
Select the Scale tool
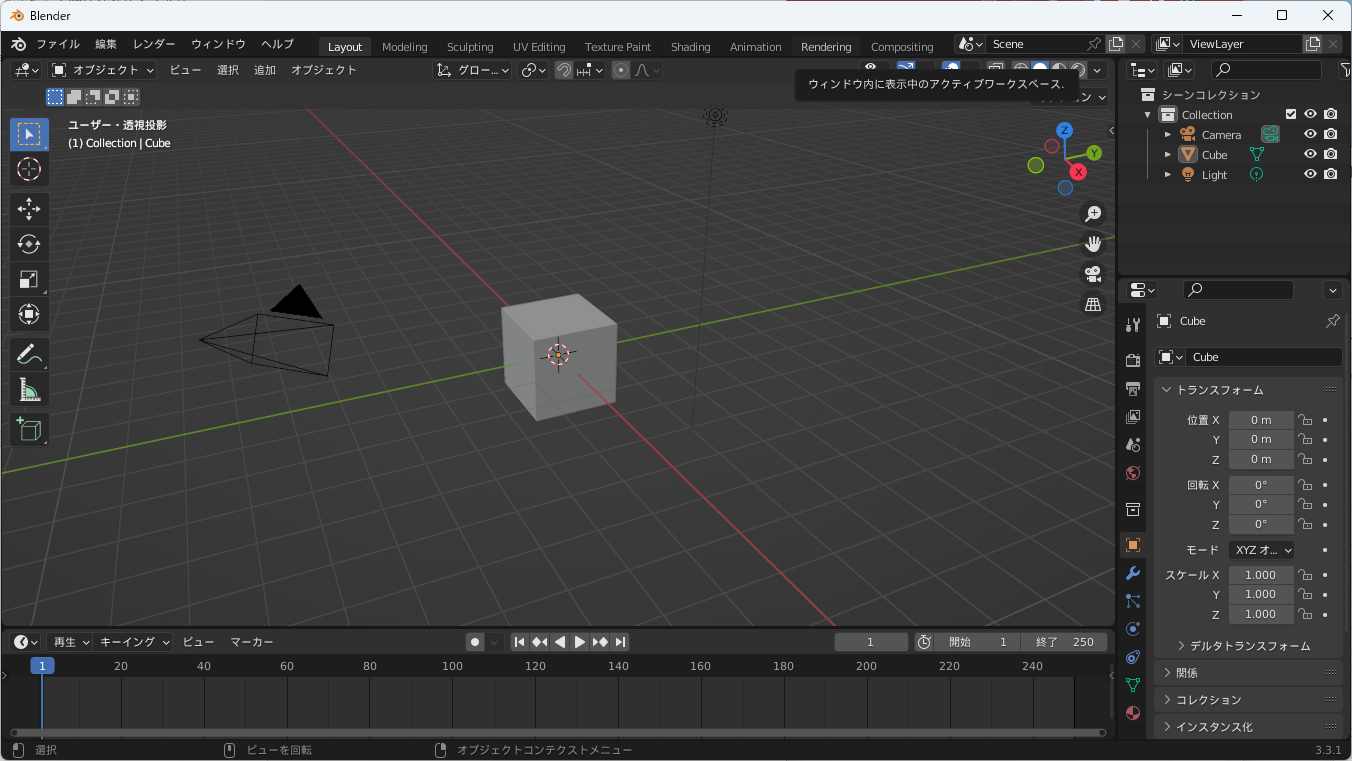coord(29,280)
